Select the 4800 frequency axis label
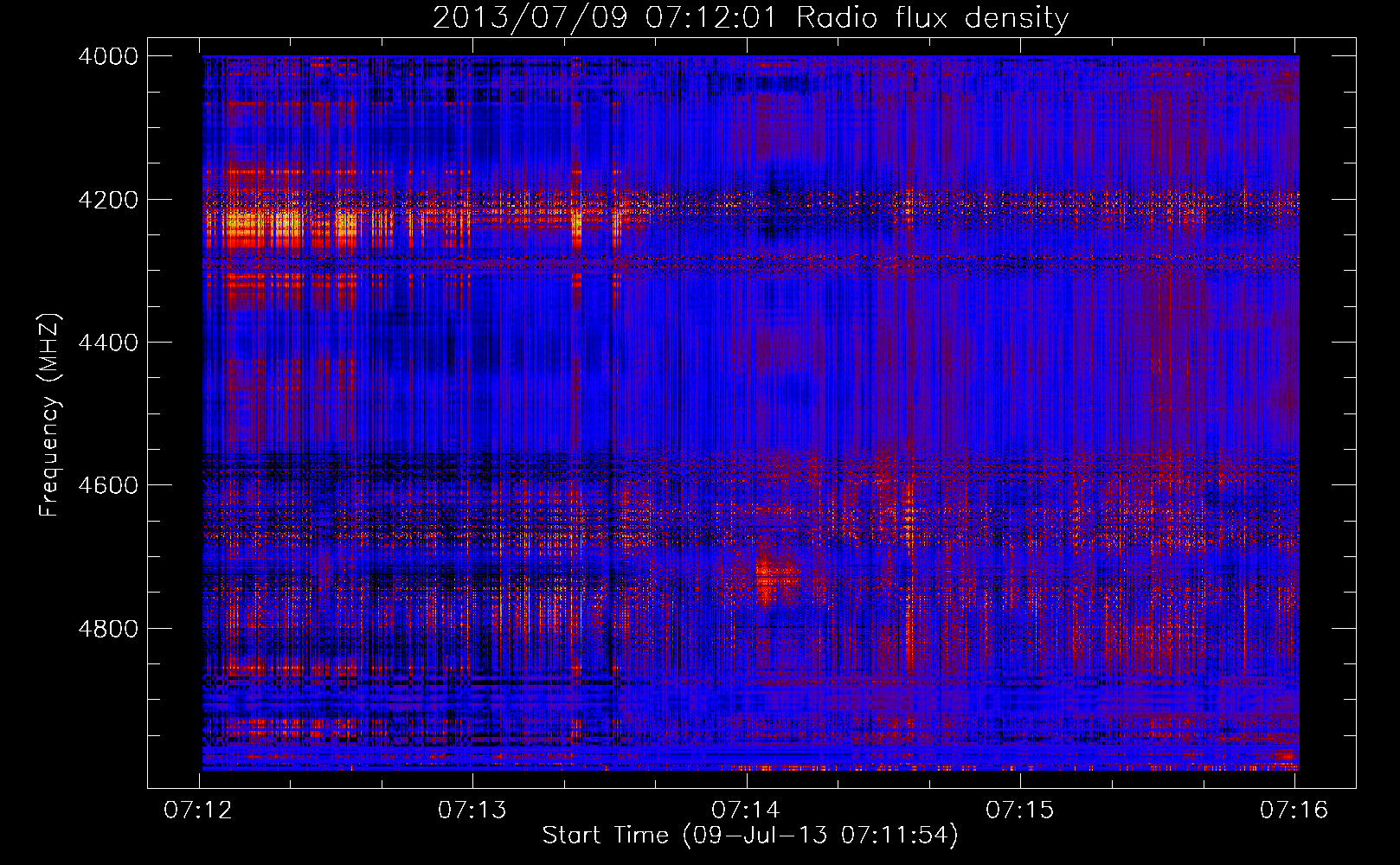Screen dimensions: 1400x865 [108, 628]
